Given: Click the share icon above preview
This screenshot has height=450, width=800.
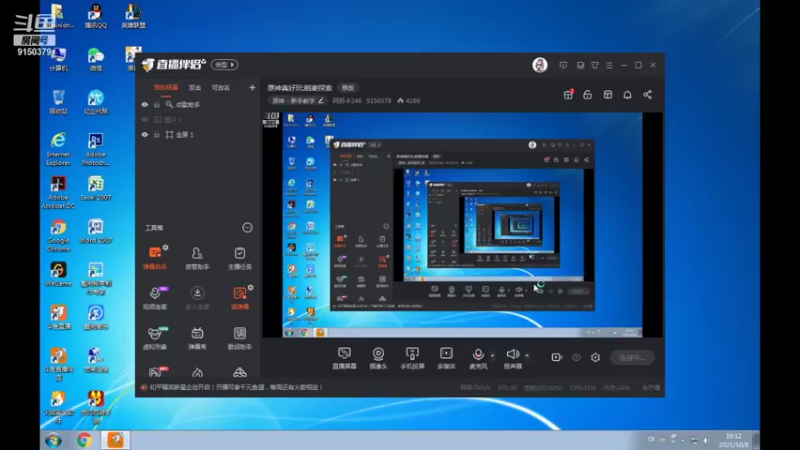Looking at the screenshot, I should [x=647, y=95].
